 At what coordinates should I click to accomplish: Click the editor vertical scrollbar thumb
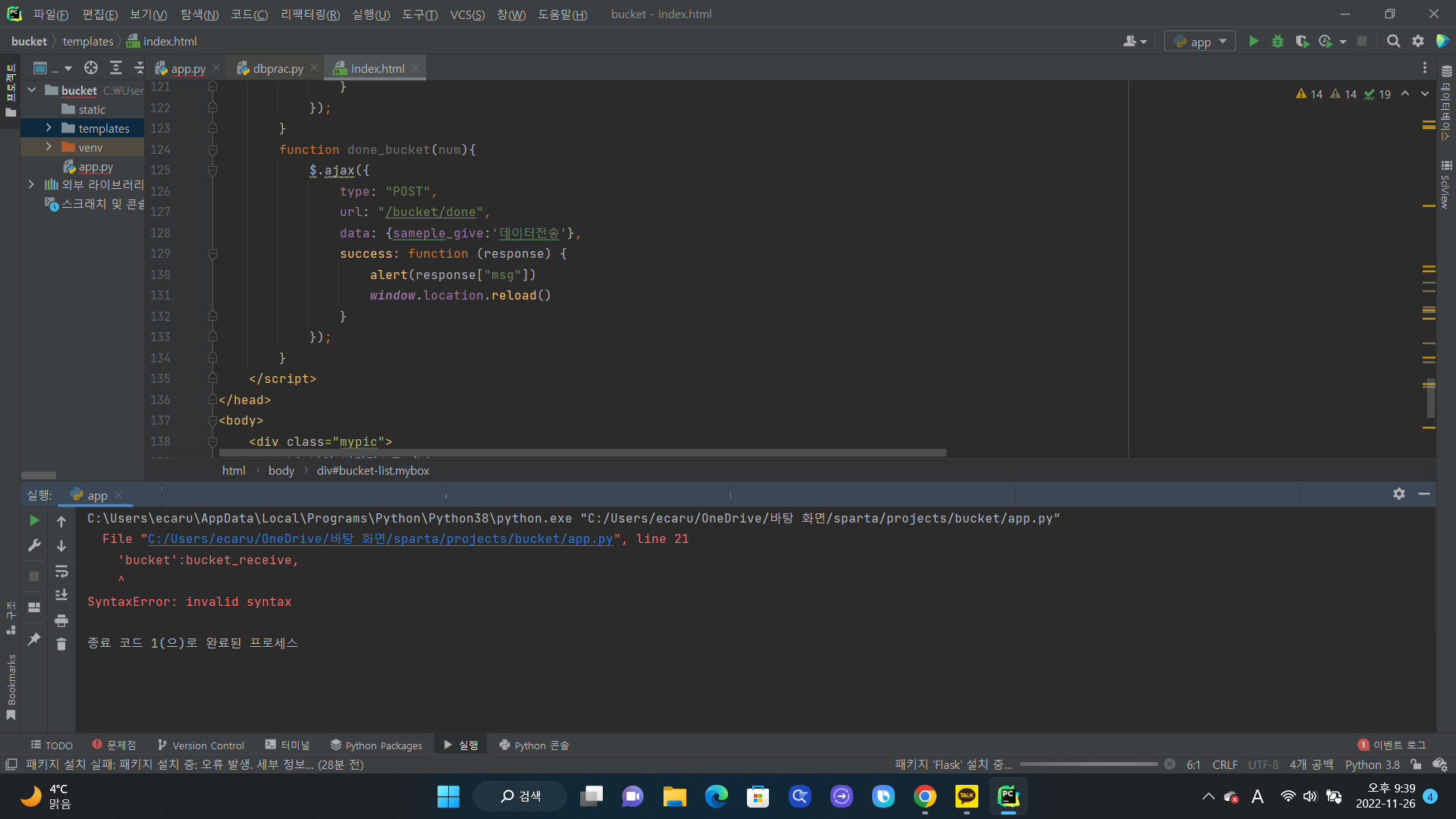(1431, 398)
